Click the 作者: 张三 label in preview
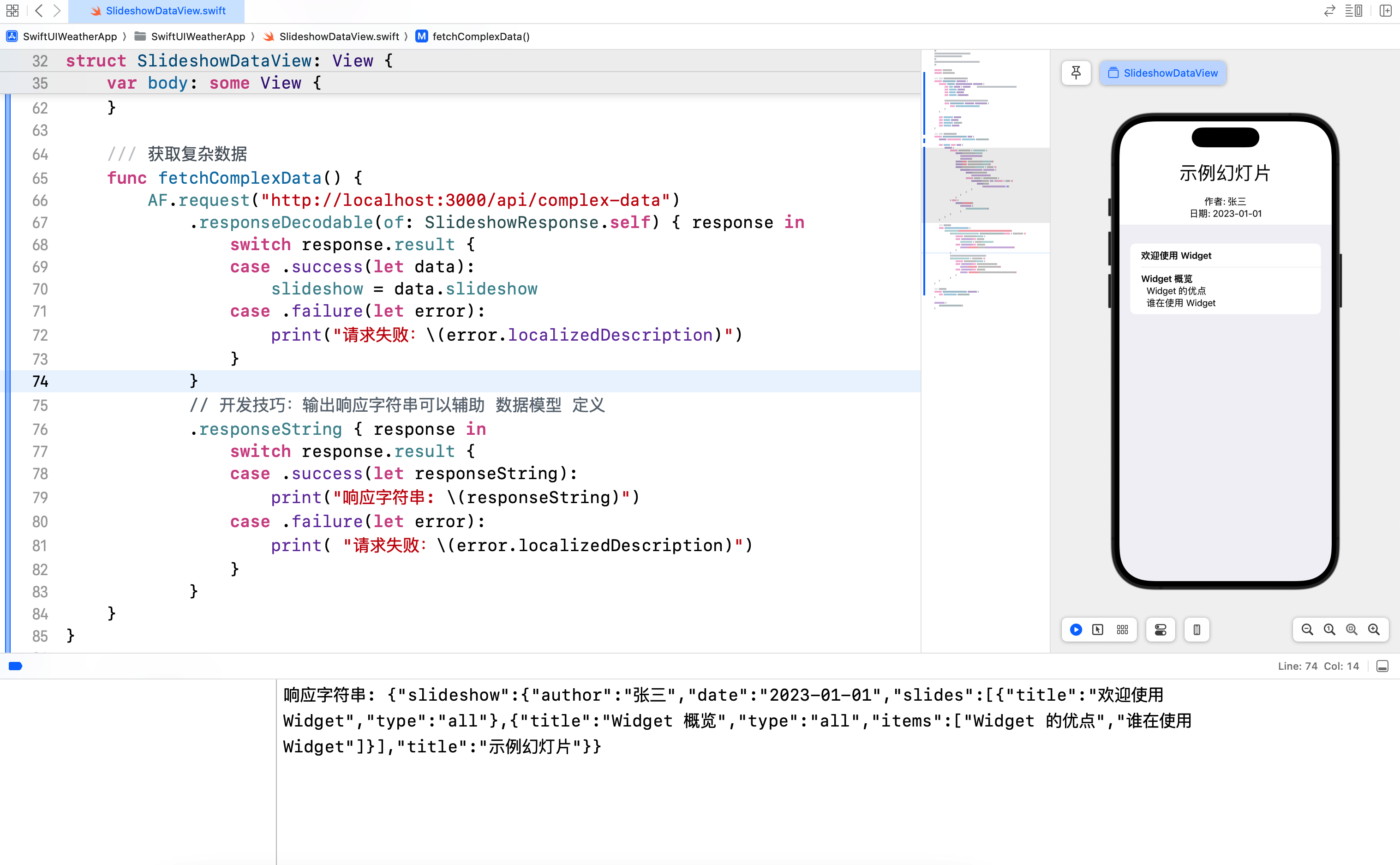 [1225, 201]
